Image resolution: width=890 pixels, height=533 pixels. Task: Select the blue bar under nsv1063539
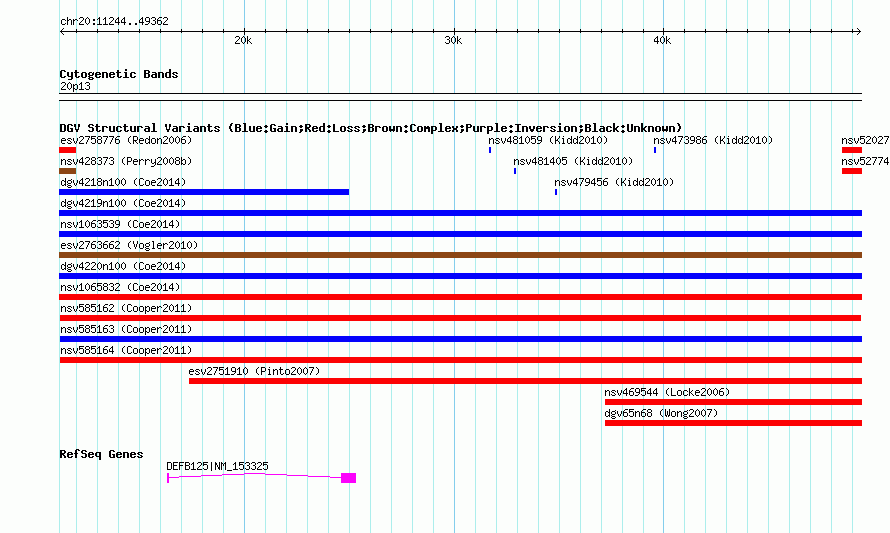pos(460,234)
